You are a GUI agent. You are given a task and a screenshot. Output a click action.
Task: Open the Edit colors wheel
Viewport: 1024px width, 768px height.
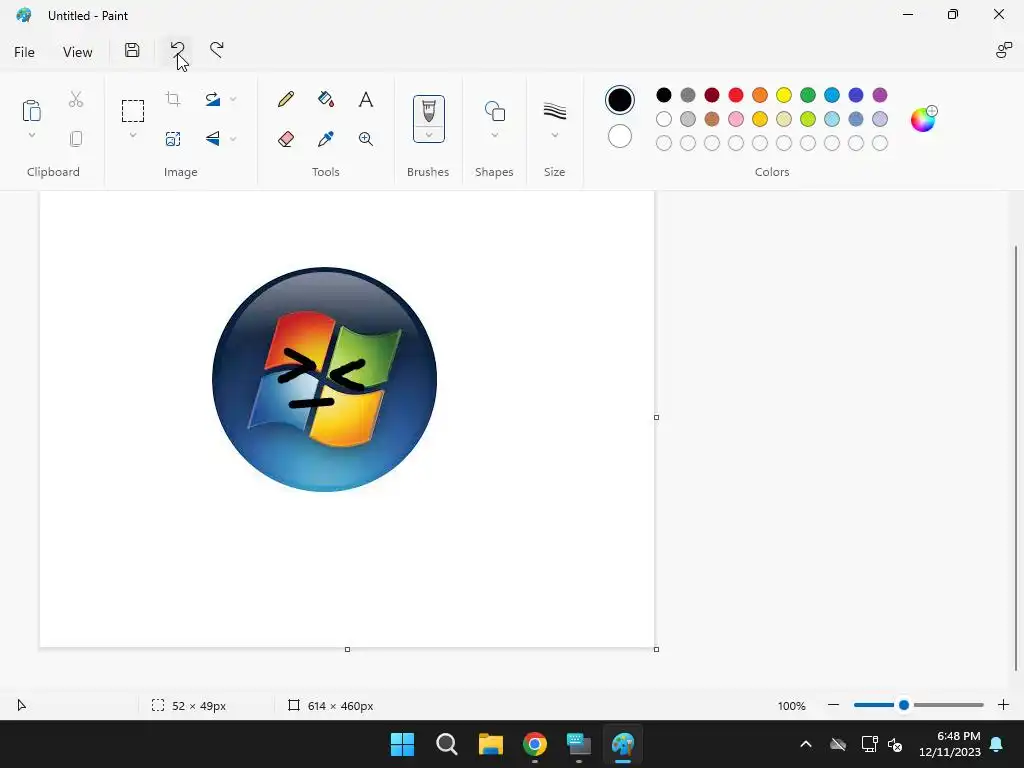[923, 119]
